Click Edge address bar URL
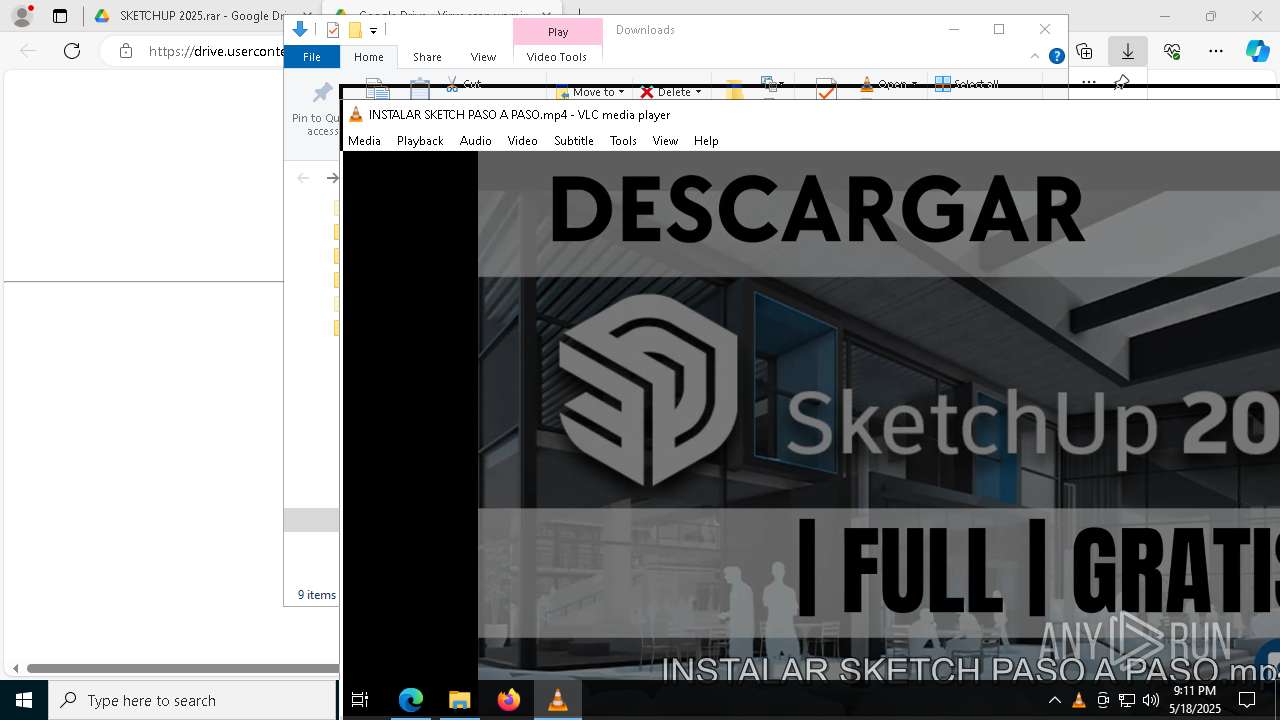This screenshot has height=720, width=1280. point(216,51)
